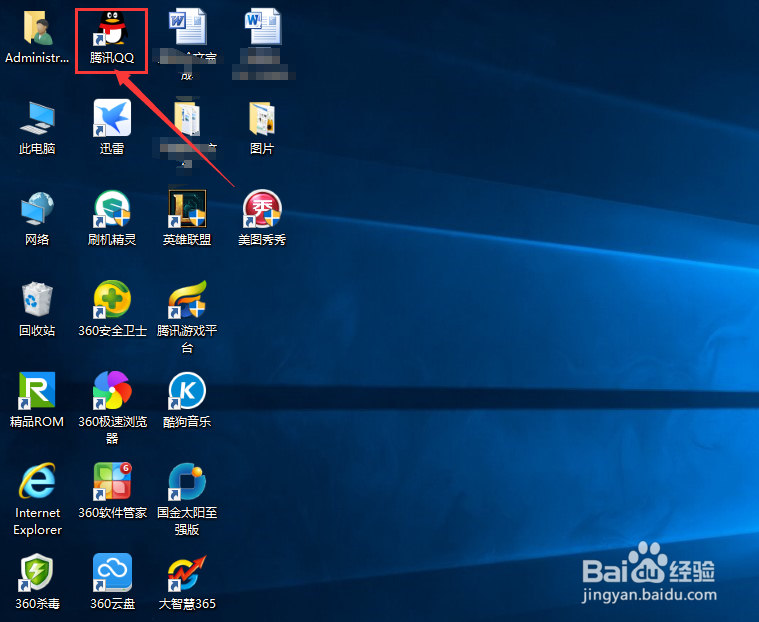Launch 360软件管家 shortcut
The height and width of the screenshot is (622, 759).
(112, 481)
